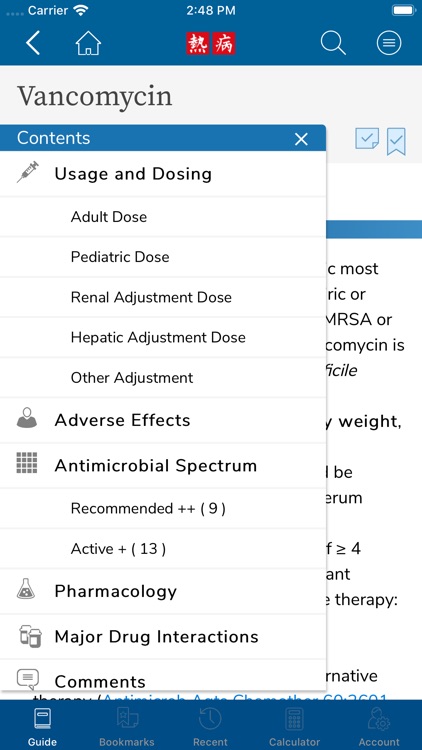
Task: Tap the red Sanford Guide logo
Action: coord(211,44)
